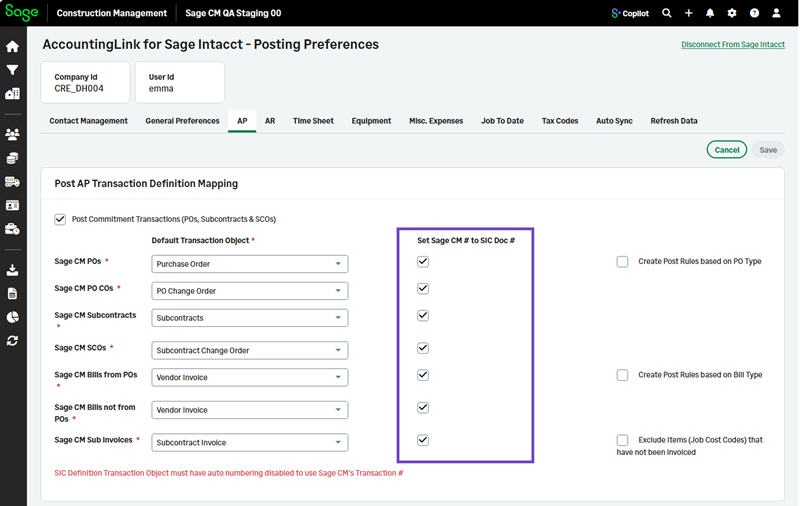The height and width of the screenshot is (506, 800).
Task: Switch to Job To Date tab
Action: point(502,121)
